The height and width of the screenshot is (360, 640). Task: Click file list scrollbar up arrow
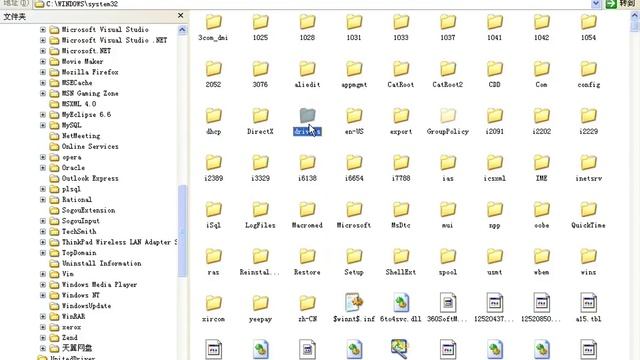(x=635, y=16)
